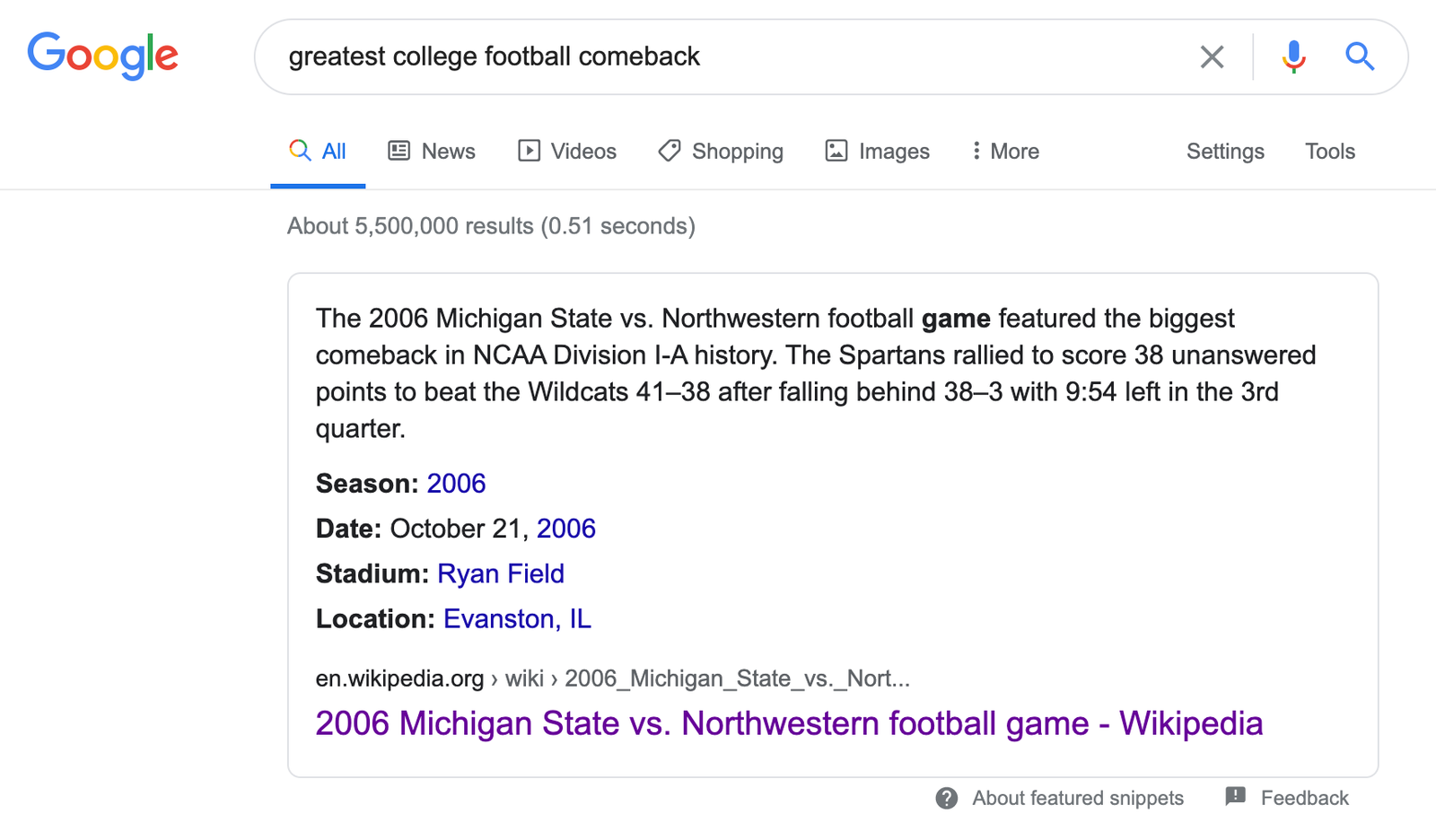Open the Settings menu
1436x840 pixels.
tap(1225, 151)
